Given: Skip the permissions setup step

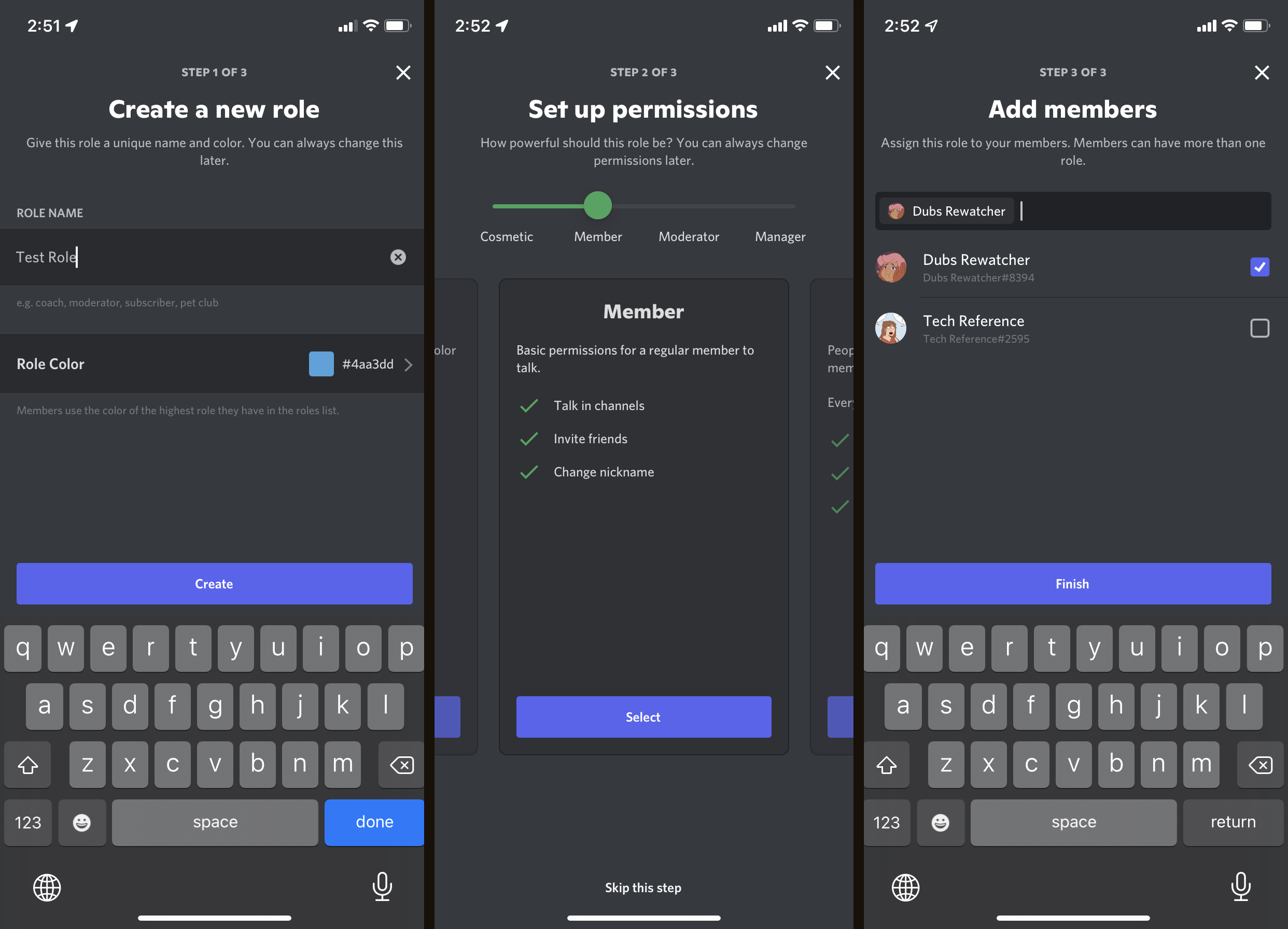Looking at the screenshot, I should 643,887.
